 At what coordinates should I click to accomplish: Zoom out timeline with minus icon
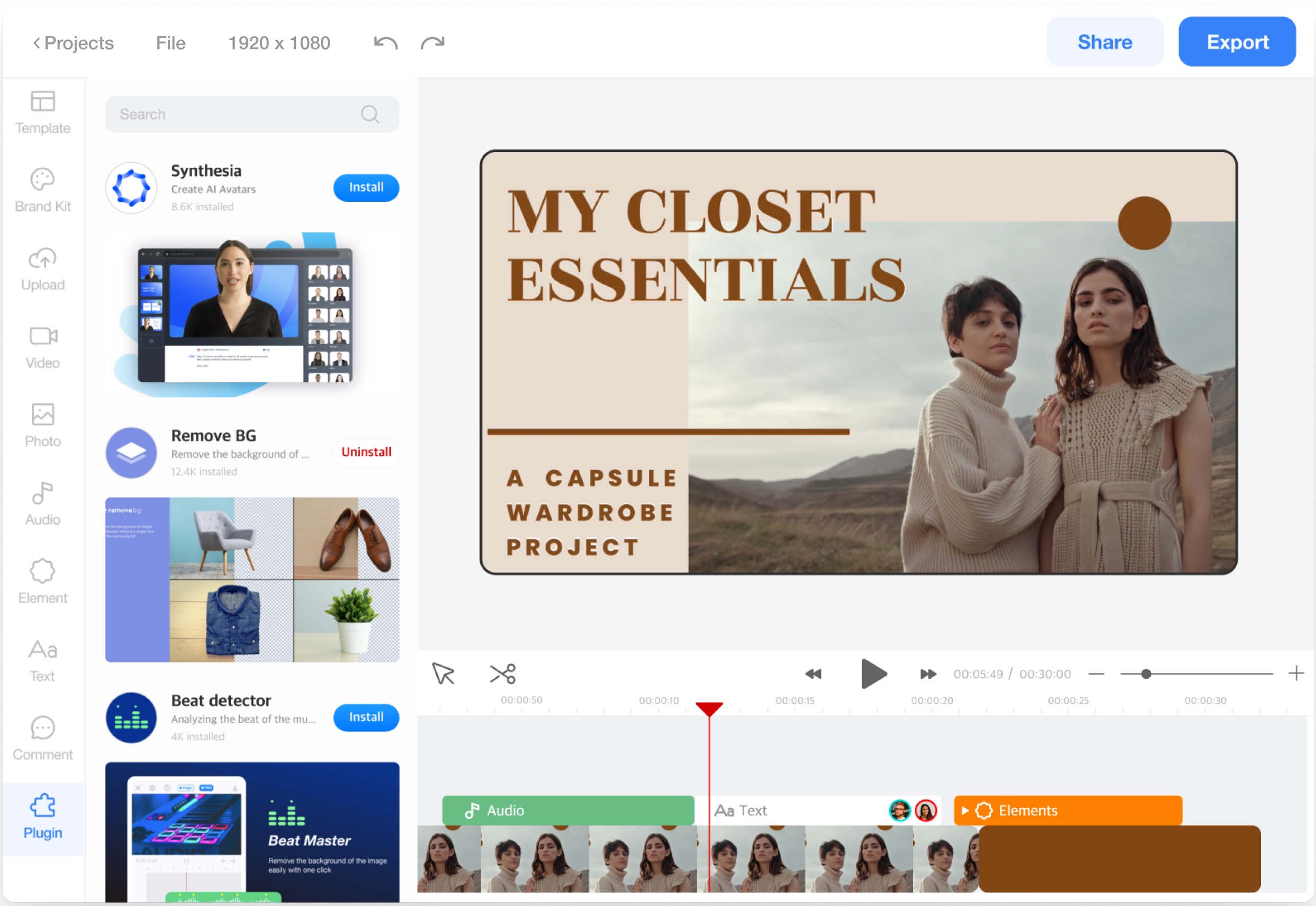[1096, 674]
